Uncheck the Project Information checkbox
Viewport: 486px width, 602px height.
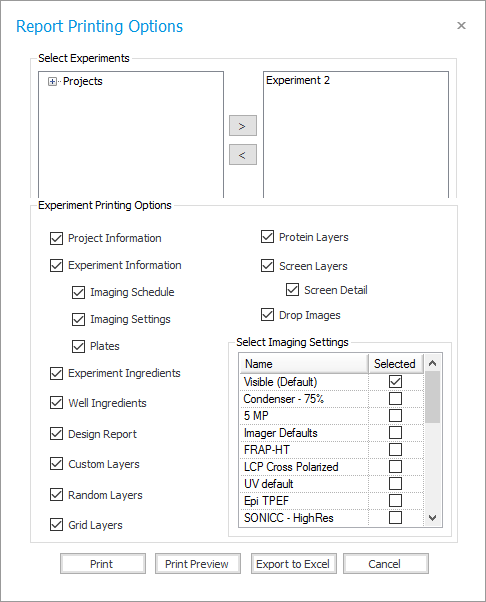pos(56,238)
